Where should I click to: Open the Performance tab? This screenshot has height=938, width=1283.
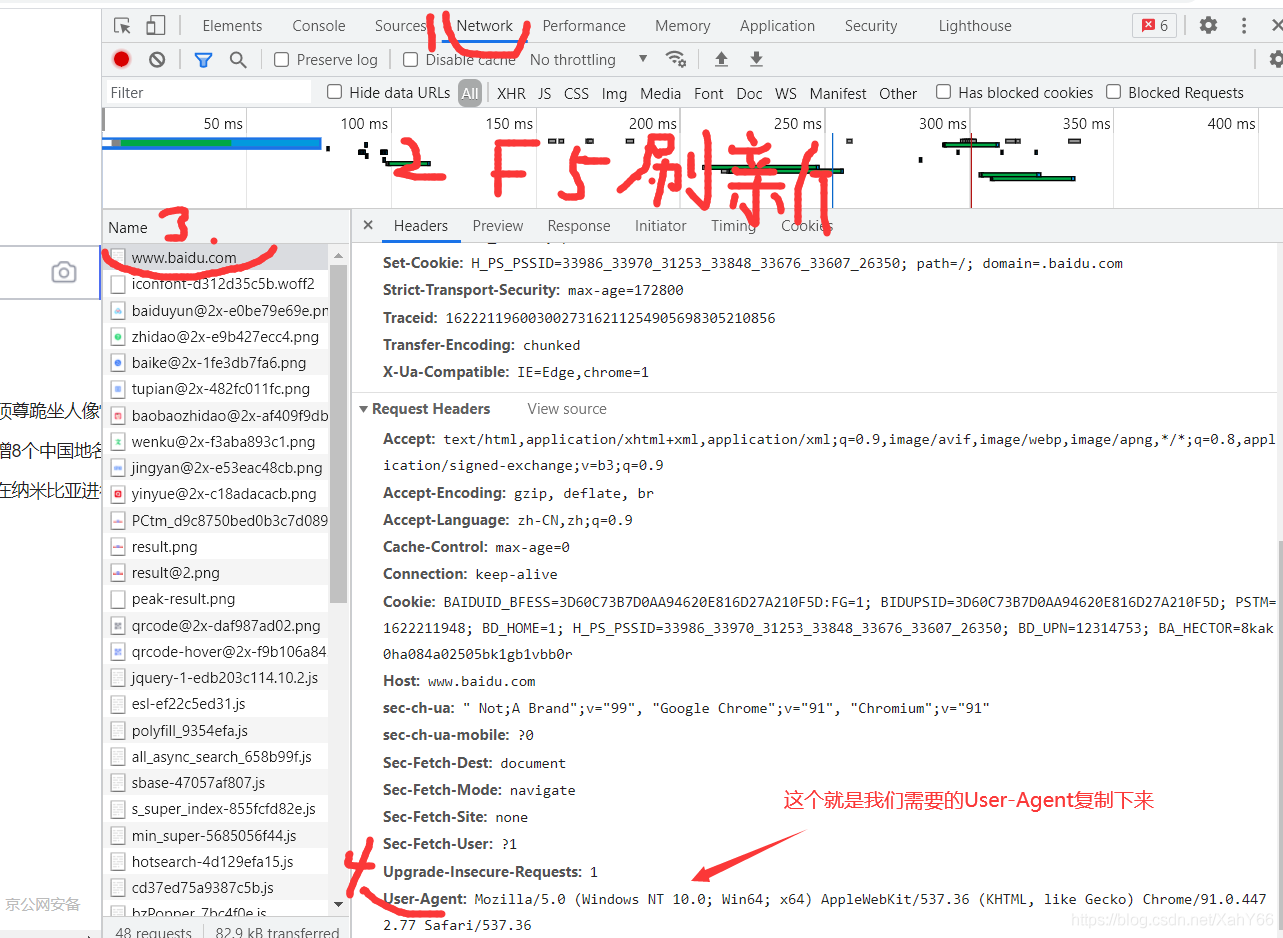pyautogui.click(x=584, y=26)
